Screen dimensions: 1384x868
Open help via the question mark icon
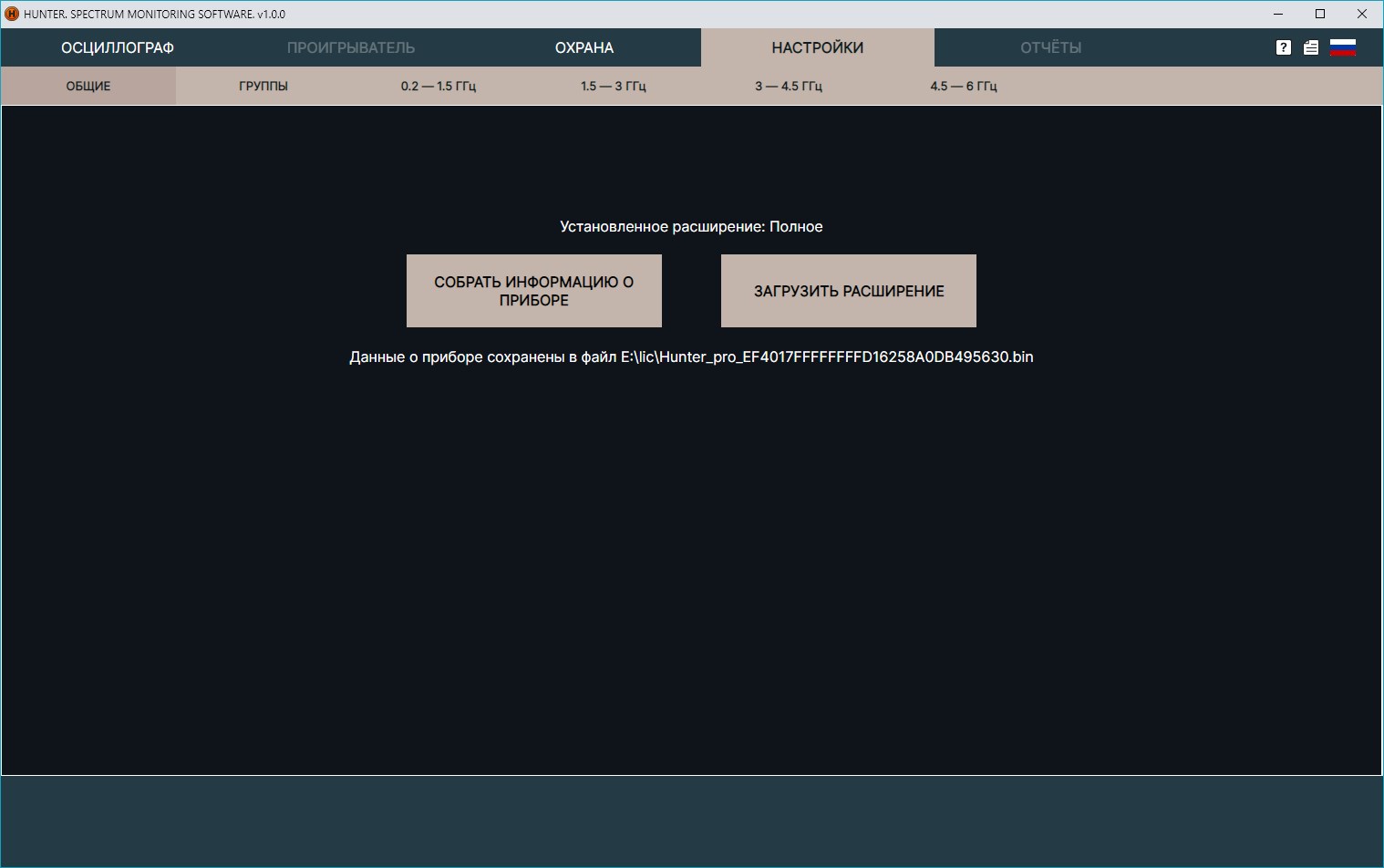click(1283, 47)
